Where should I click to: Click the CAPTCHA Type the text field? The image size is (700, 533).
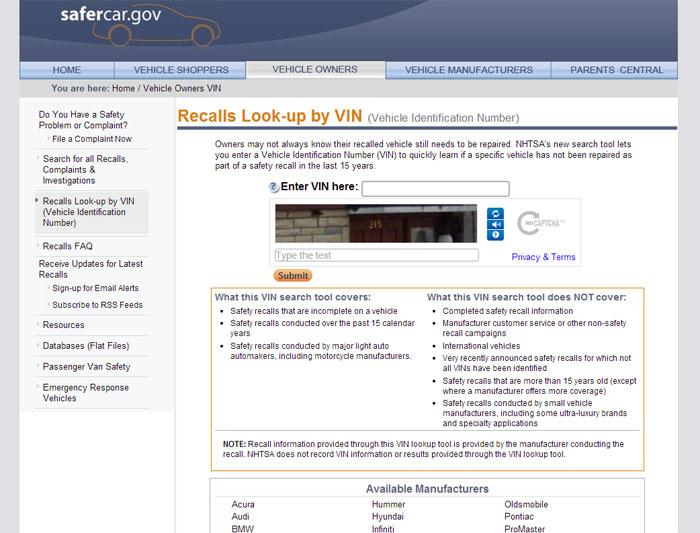(x=376, y=255)
